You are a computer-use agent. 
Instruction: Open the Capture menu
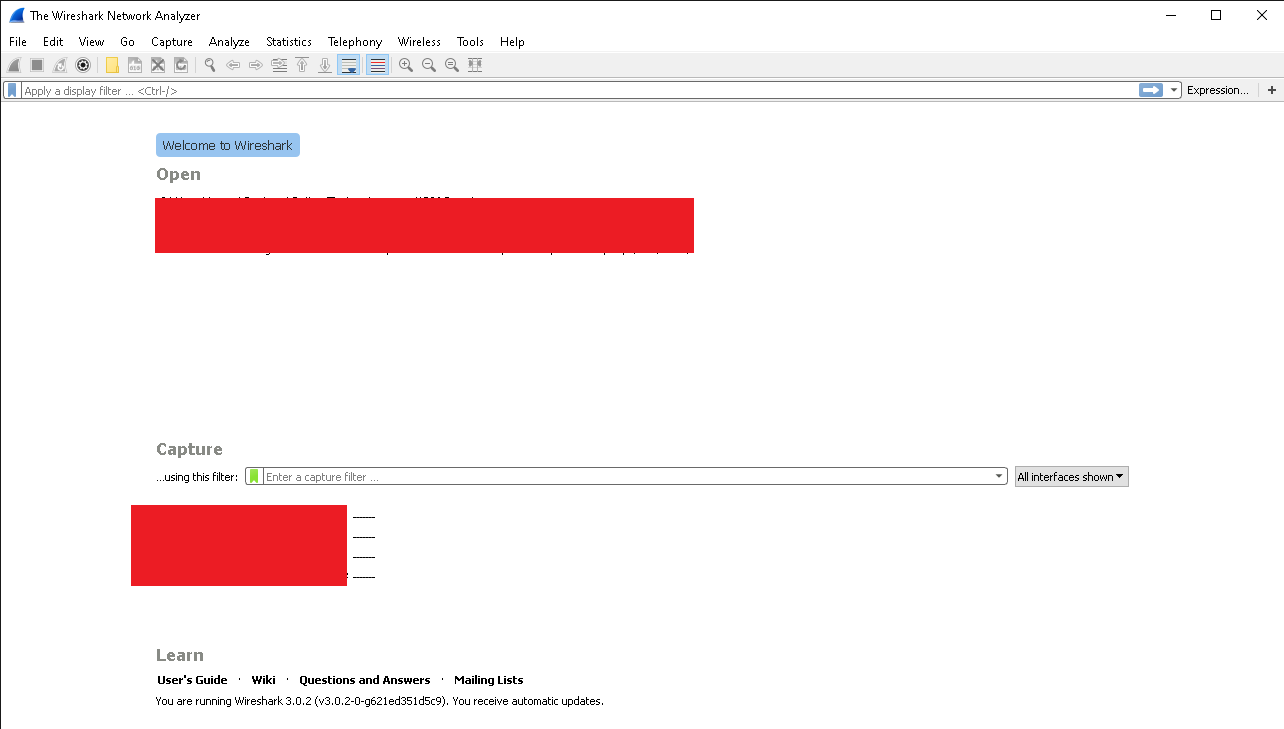coord(172,42)
